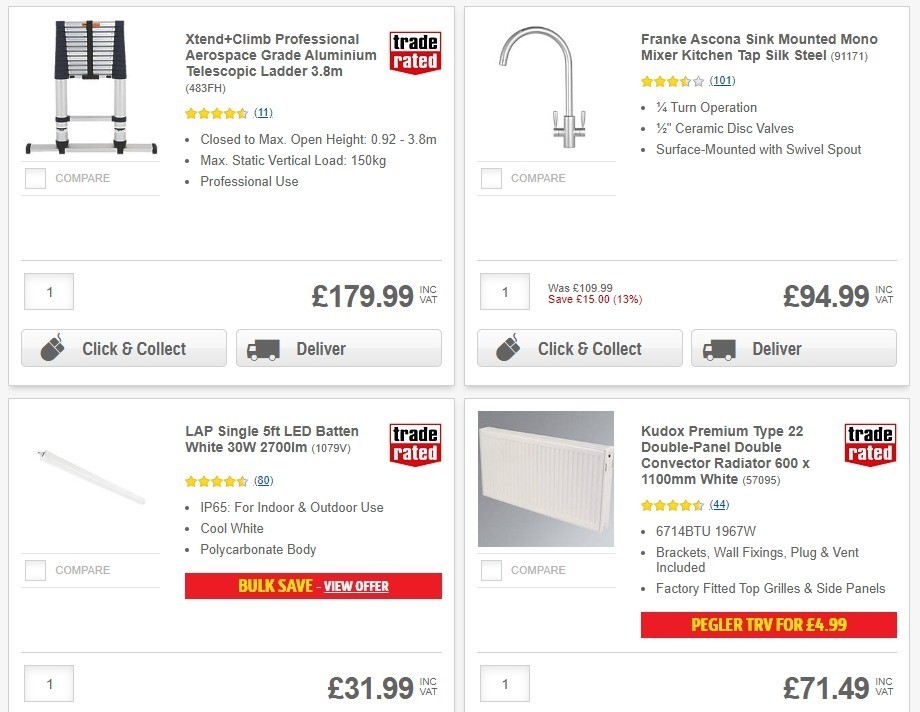The width and height of the screenshot is (920, 712).
Task: Check Compare on the Kudox radiator
Action: click(x=491, y=570)
